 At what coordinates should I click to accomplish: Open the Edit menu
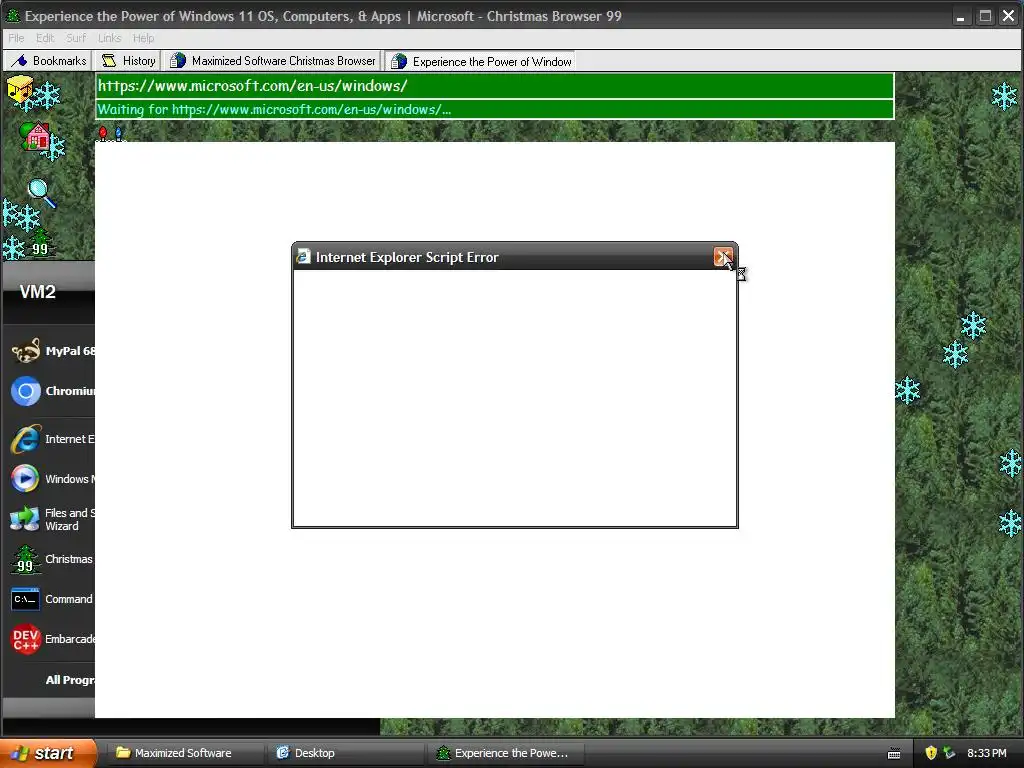pos(45,38)
